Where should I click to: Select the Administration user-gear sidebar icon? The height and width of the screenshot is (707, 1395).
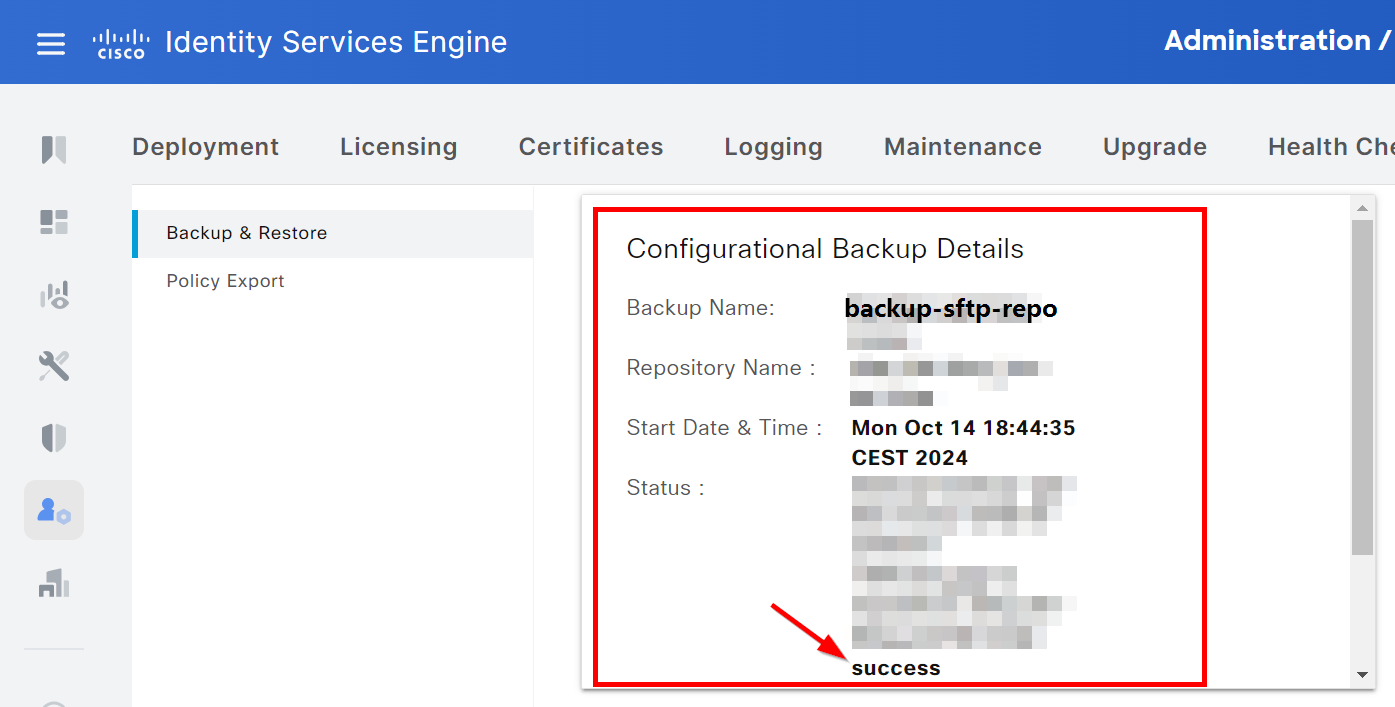(x=54, y=510)
